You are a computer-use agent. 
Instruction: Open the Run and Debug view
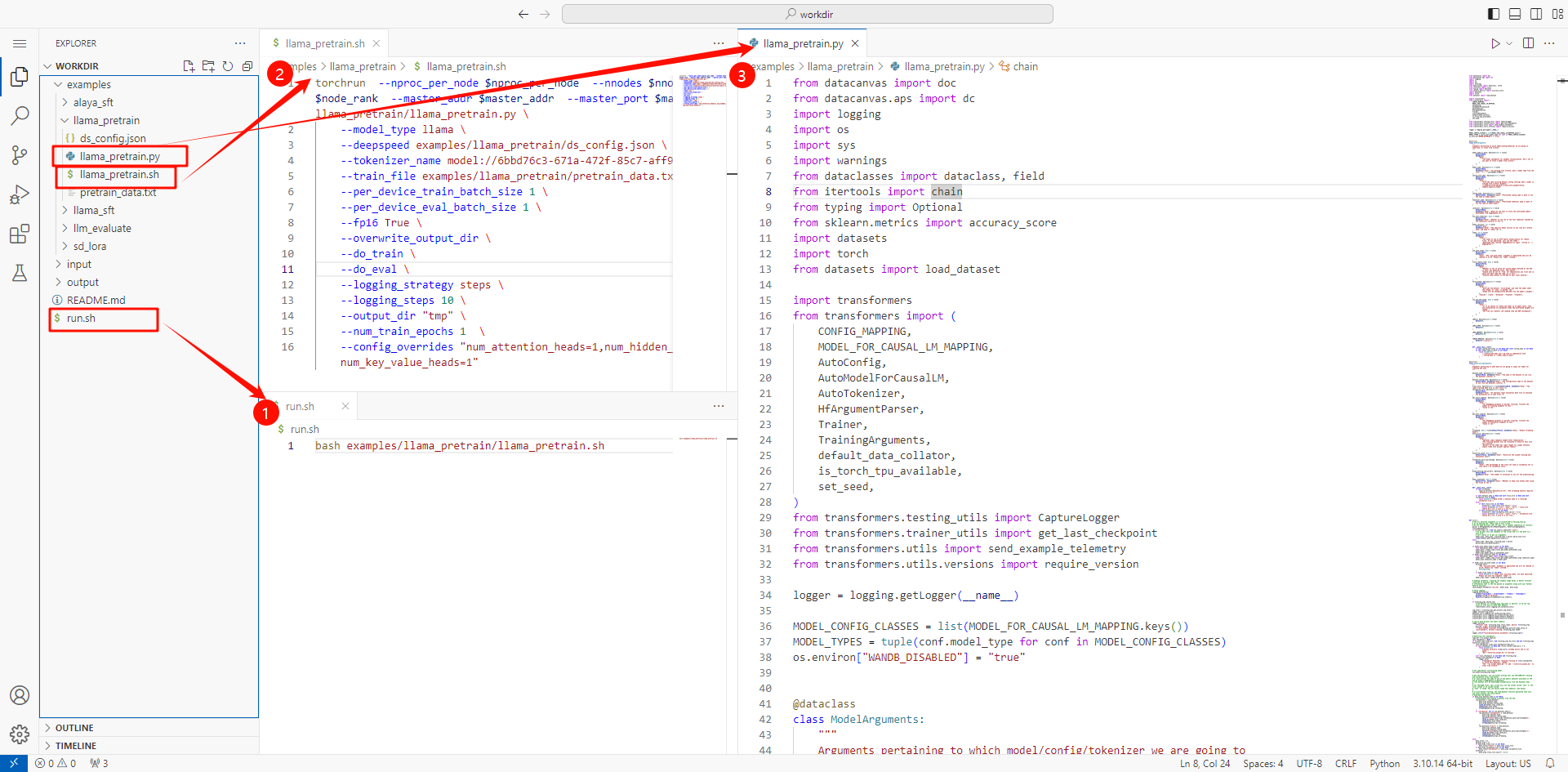point(20,194)
